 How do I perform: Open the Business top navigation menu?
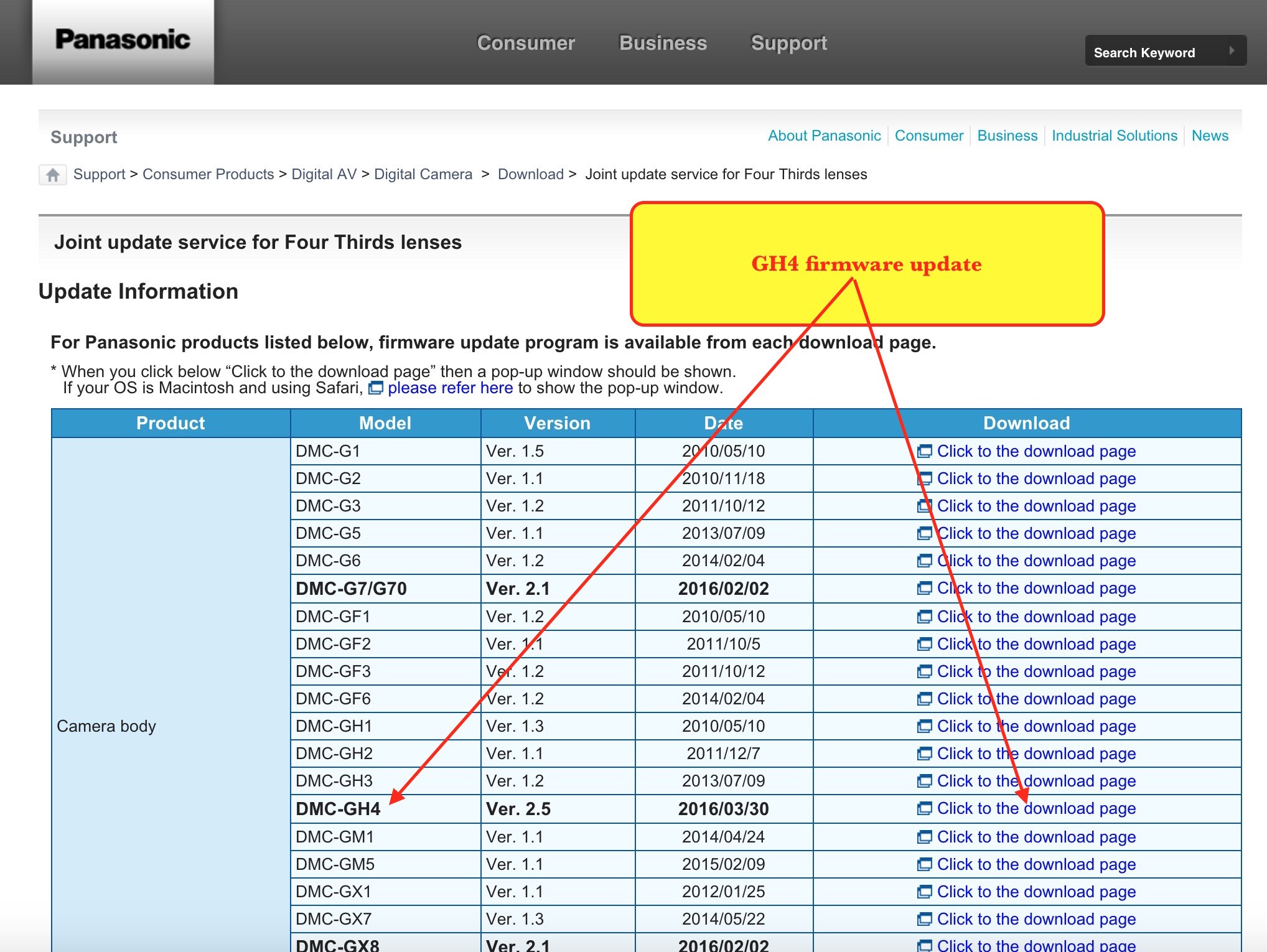[x=663, y=43]
